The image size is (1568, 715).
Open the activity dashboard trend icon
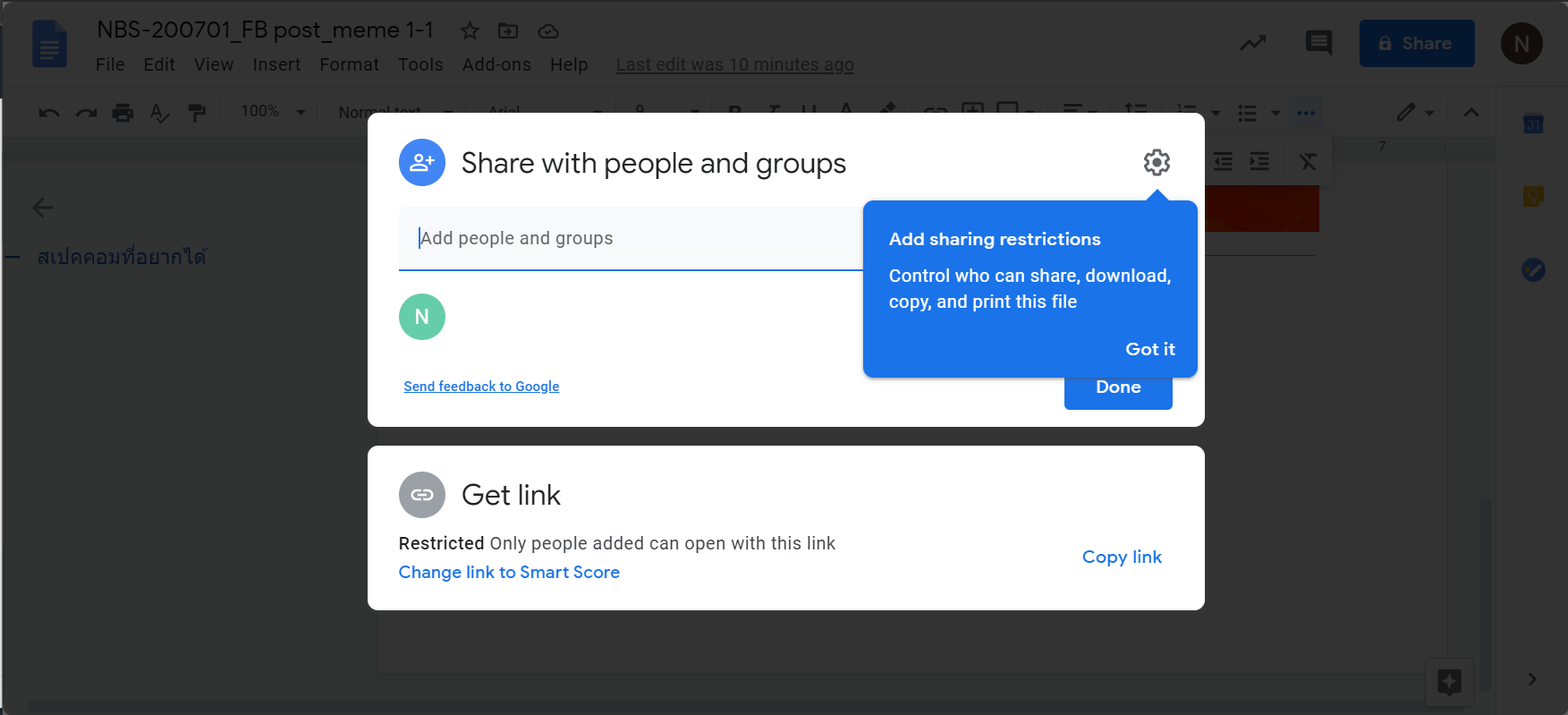[x=1252, y=43]
